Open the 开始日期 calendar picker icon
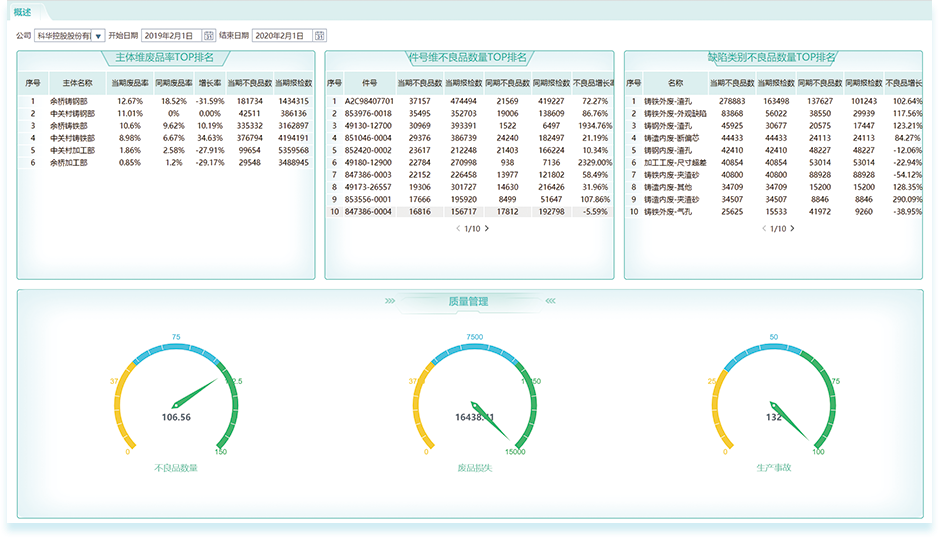Image resolution: width=939 pixels, height=538 pixels. 209,36
